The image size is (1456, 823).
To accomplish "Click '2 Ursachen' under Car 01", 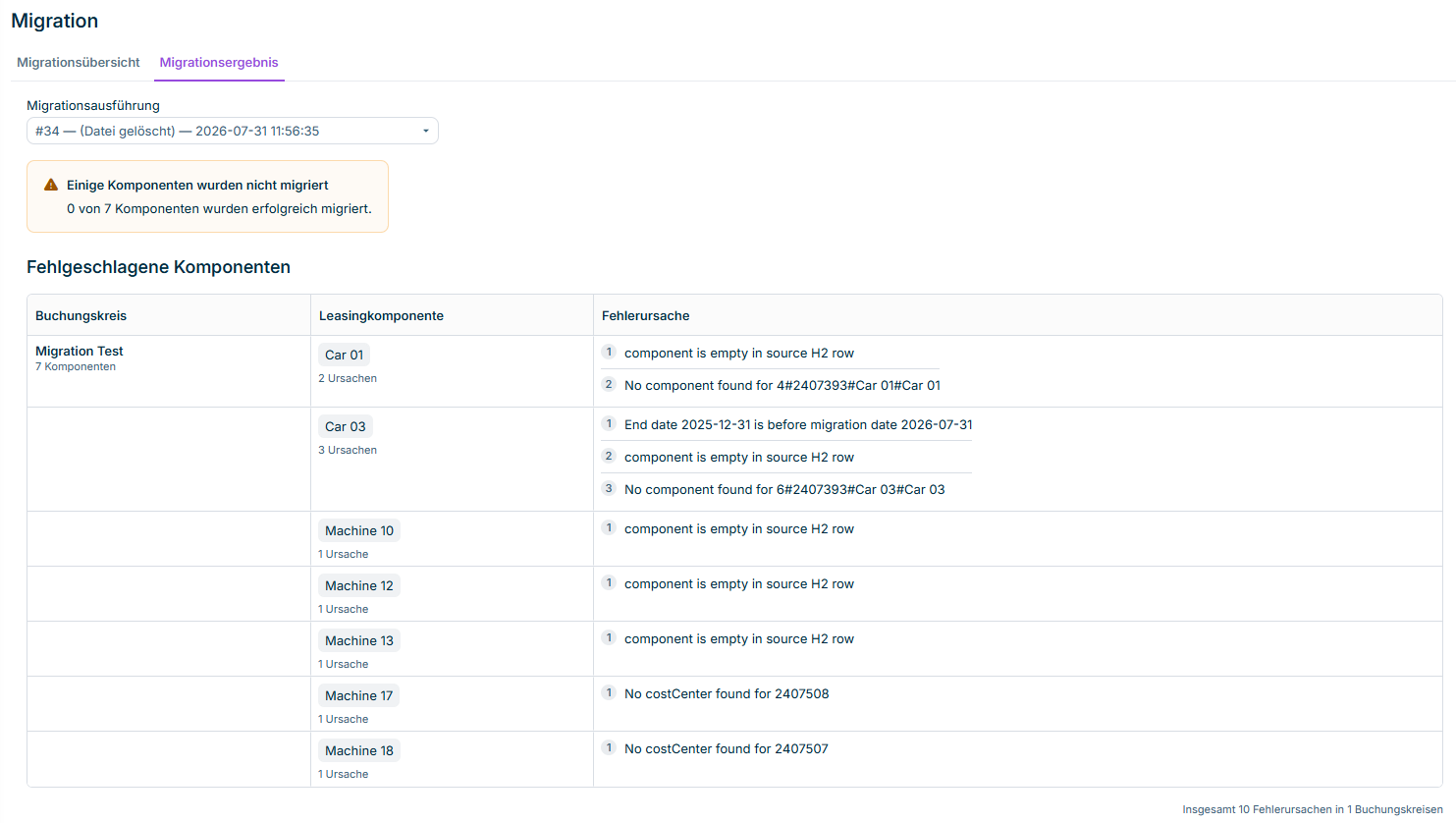I will tap(348, 378).
